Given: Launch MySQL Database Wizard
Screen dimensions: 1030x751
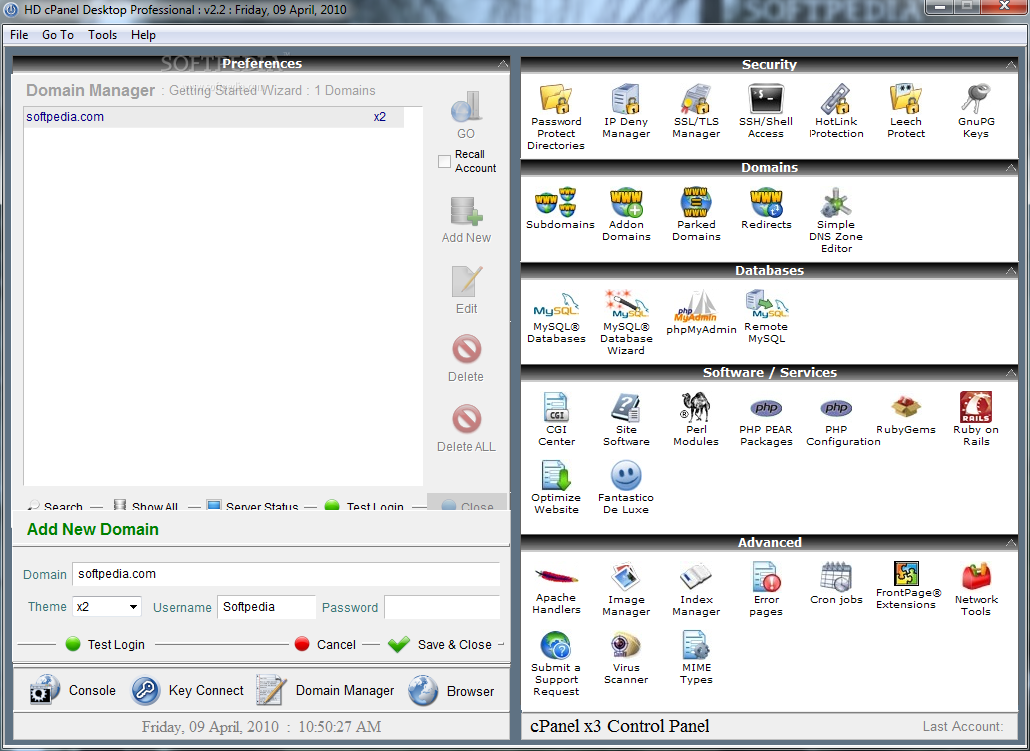Looking at the screenshot, I should 626,322.
